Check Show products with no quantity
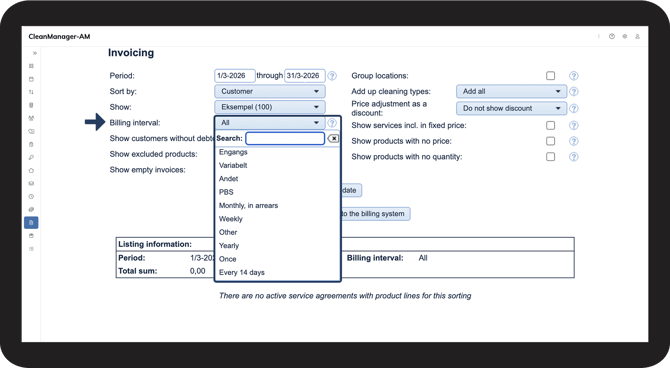 pyautogui.click(x=550, y=157)
